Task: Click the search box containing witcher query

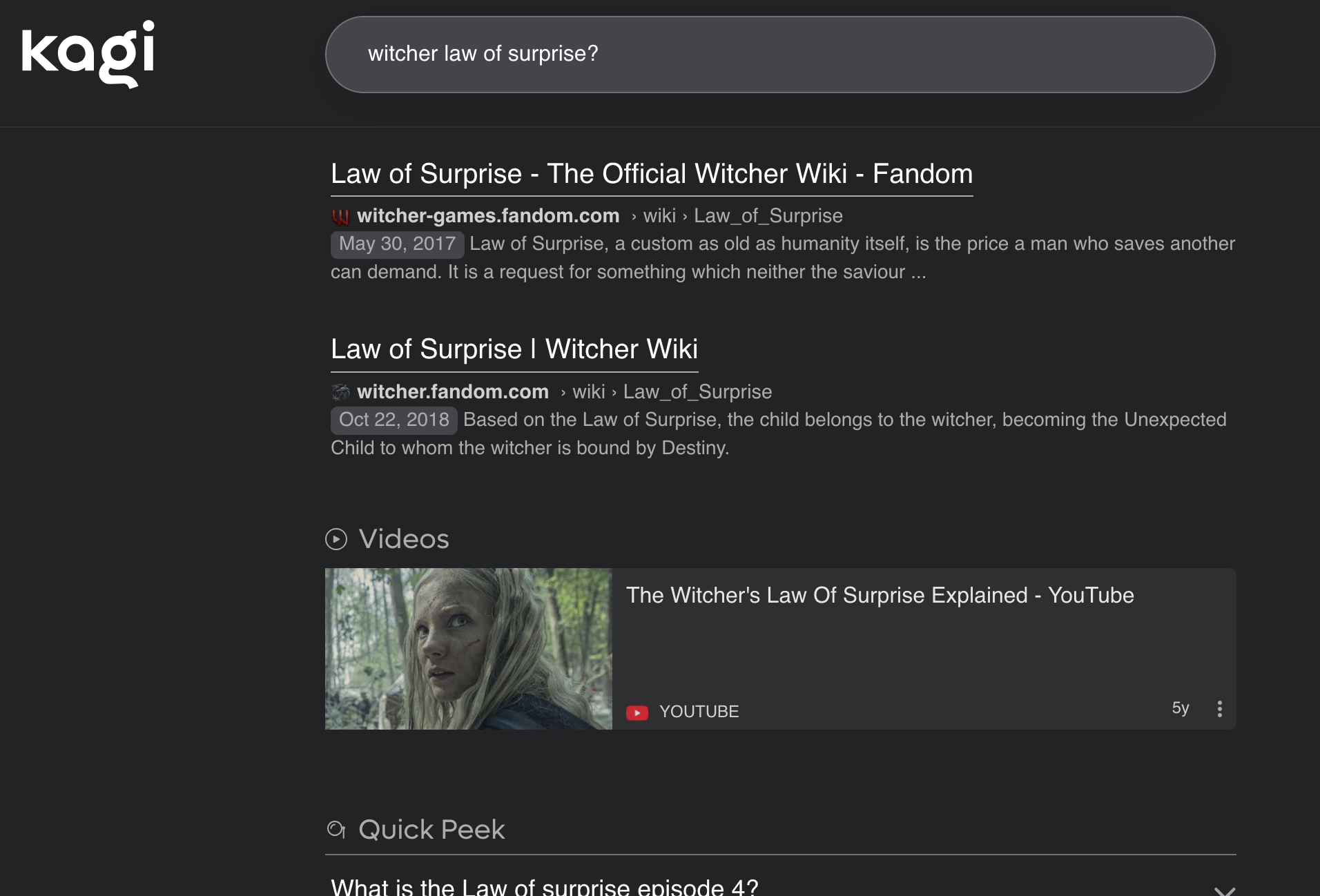Action: (769, 55)
